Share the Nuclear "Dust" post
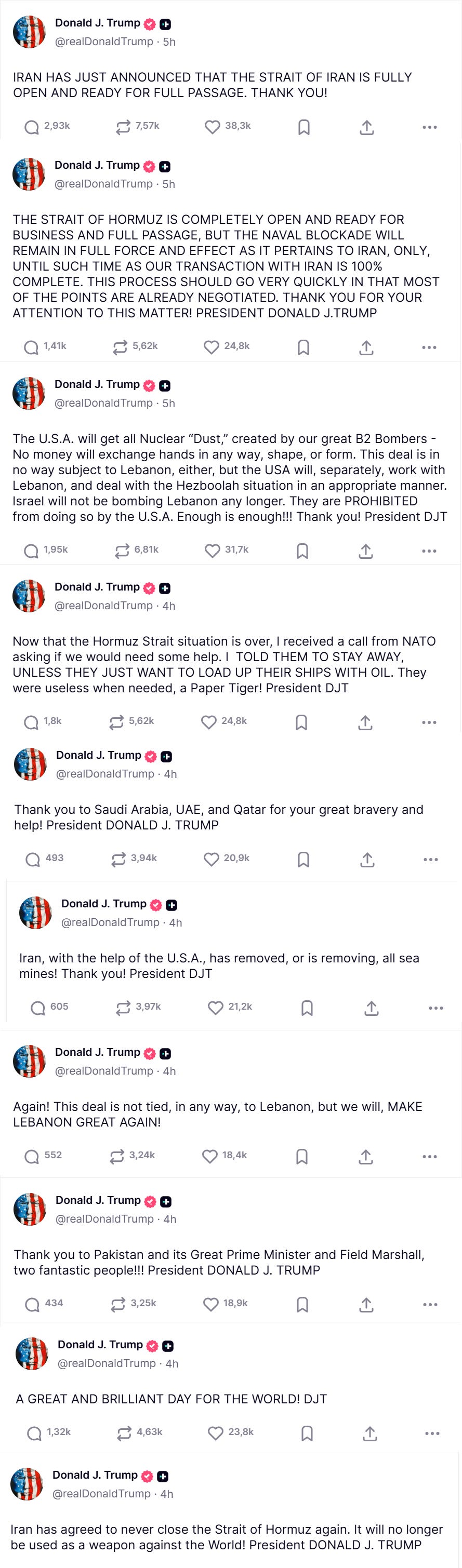 point(365,550)
